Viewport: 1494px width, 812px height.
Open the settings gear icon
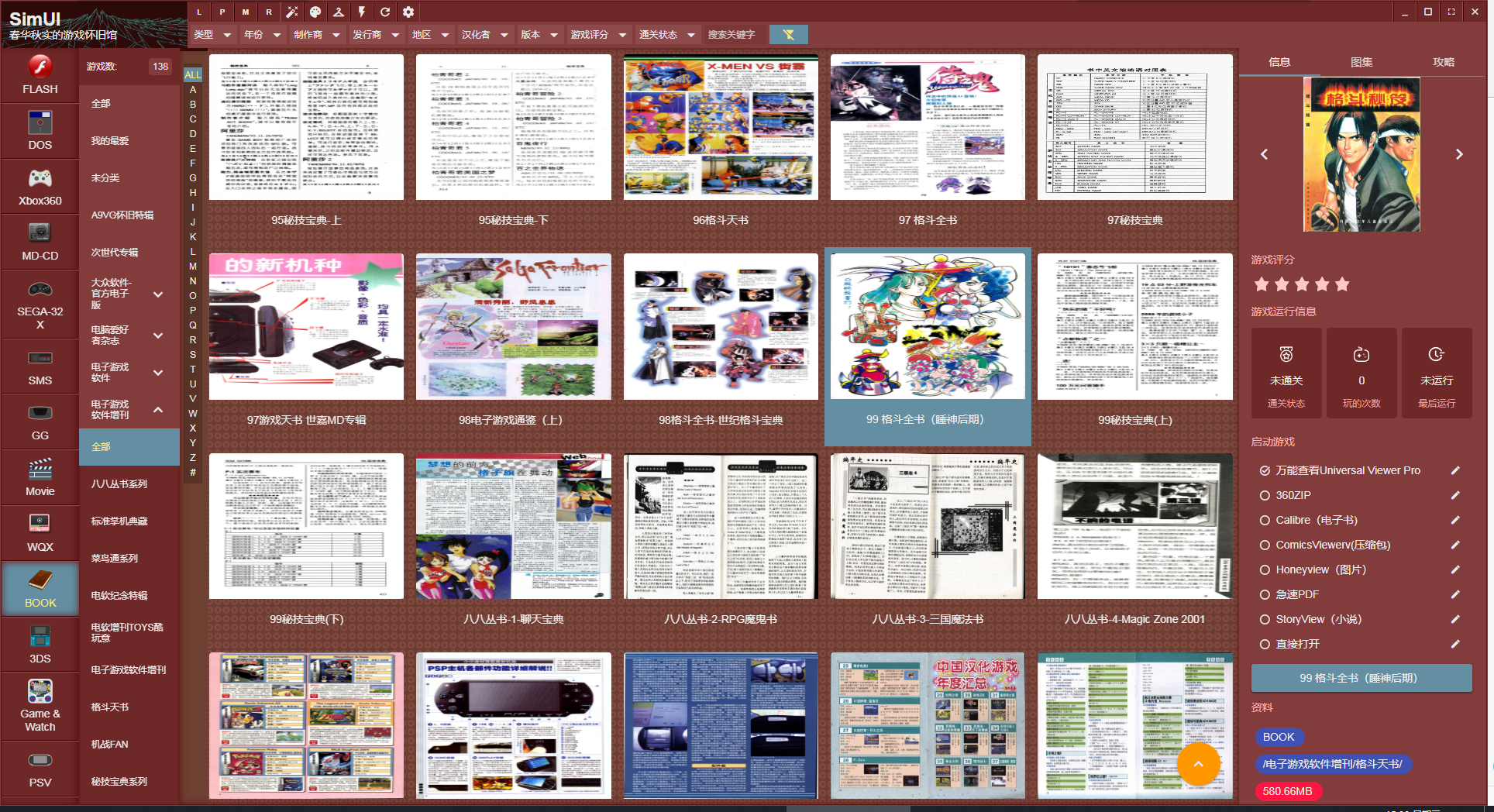pos(408,12)
